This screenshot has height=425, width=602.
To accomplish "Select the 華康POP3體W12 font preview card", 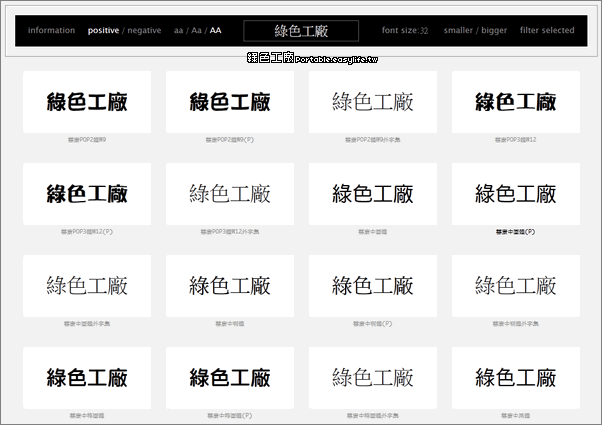I will [x=516, y=102].
